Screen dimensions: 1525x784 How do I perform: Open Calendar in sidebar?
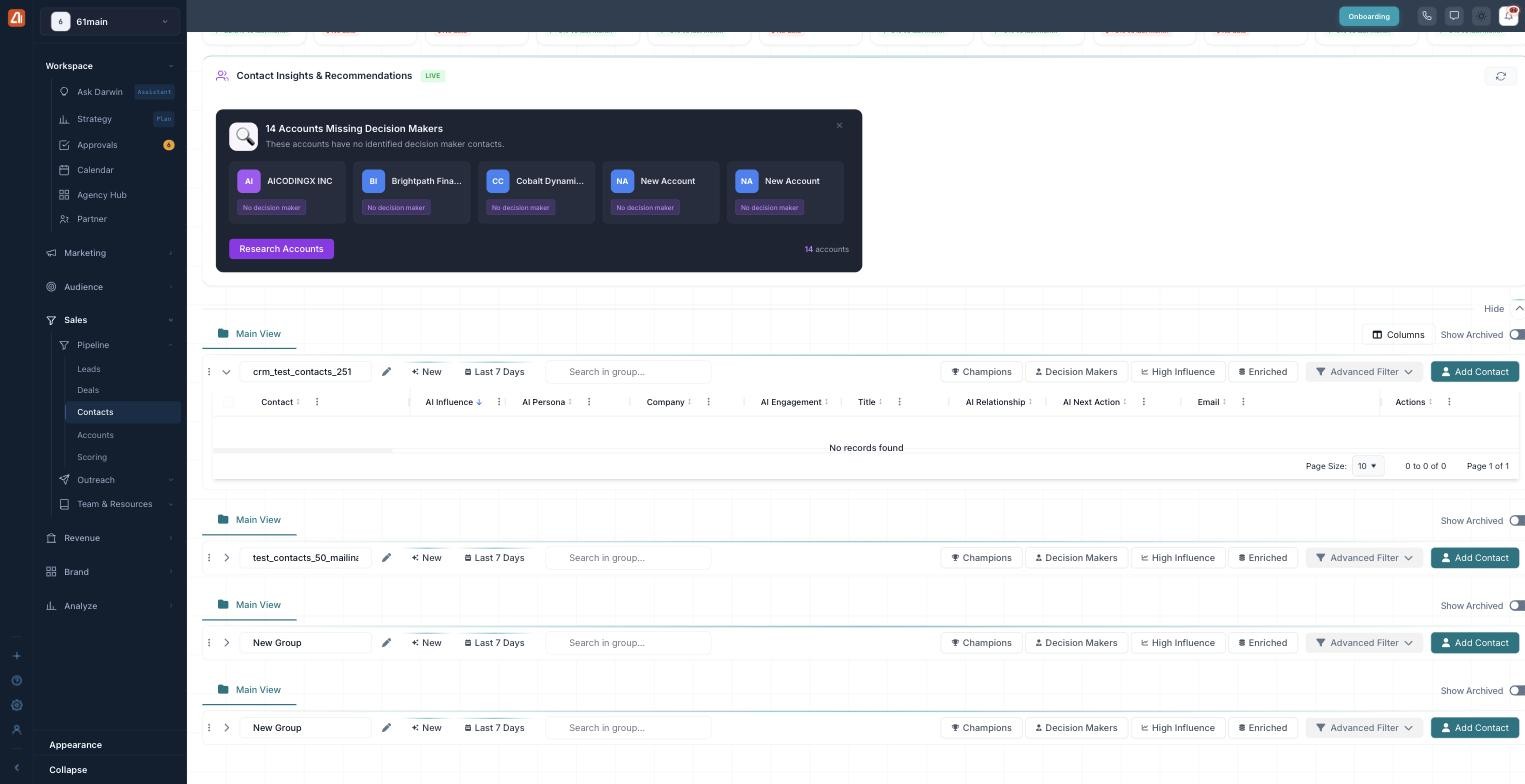coord(95,170)
